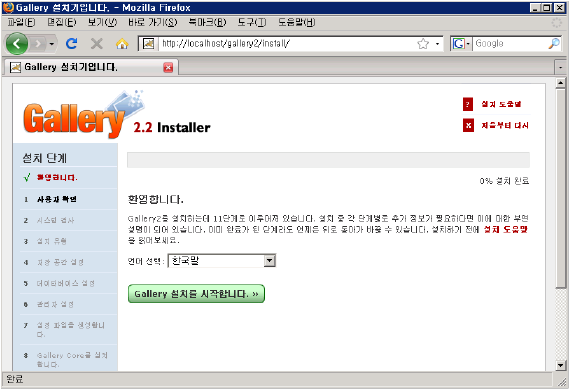The image size is (569, 389).
Task: Click the red question mark help icon
Action: point(468,104)
